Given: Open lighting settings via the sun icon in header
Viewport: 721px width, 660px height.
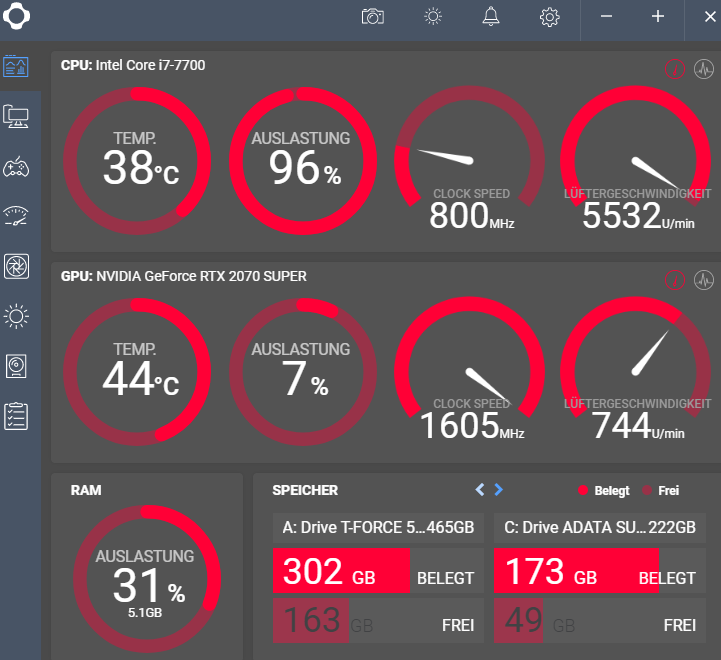Looking at the screenshot, I should (433, 17).
